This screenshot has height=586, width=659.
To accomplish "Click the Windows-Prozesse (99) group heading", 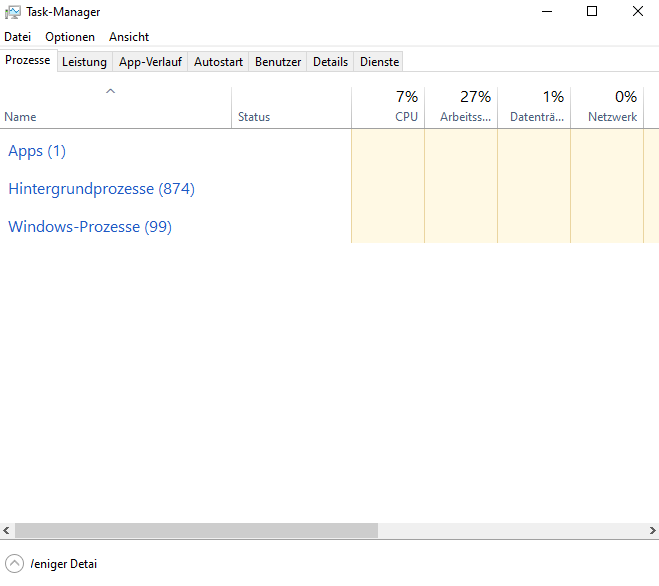I will click(x=90, y=227).
